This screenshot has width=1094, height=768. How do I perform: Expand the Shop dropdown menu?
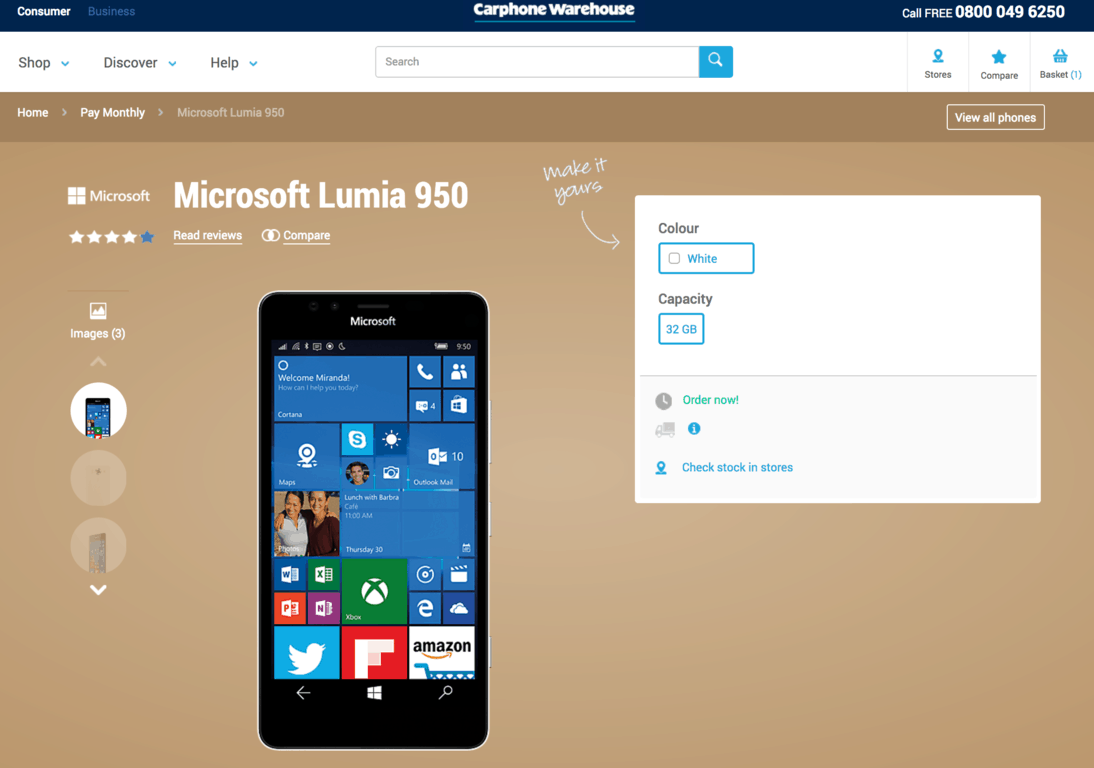coord(44,63)
